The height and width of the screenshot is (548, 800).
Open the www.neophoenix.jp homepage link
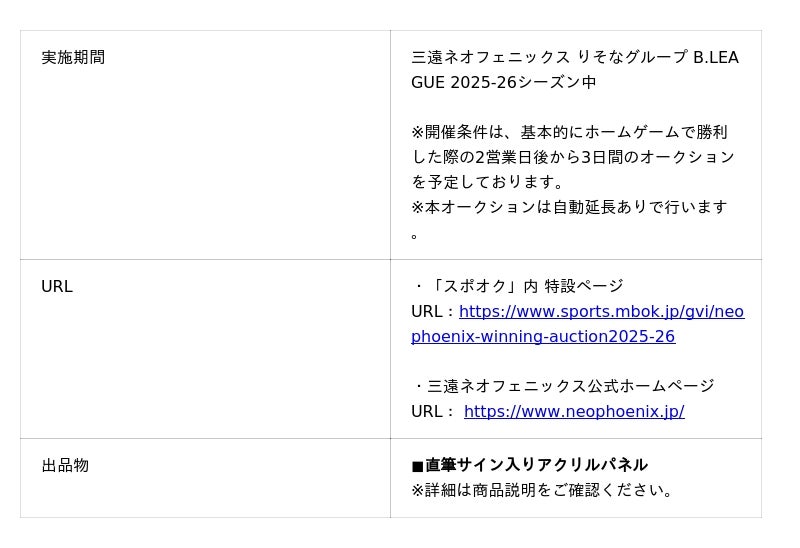[574, 412]
